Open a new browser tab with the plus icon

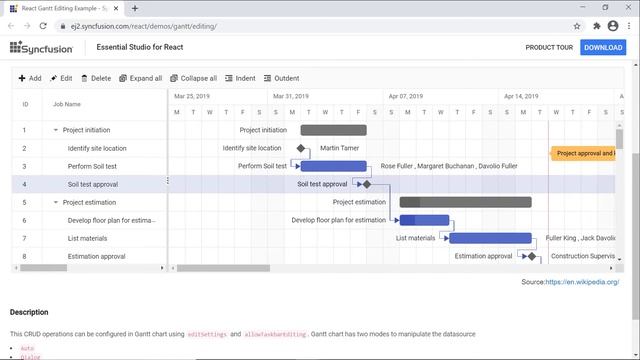[135, 8]
